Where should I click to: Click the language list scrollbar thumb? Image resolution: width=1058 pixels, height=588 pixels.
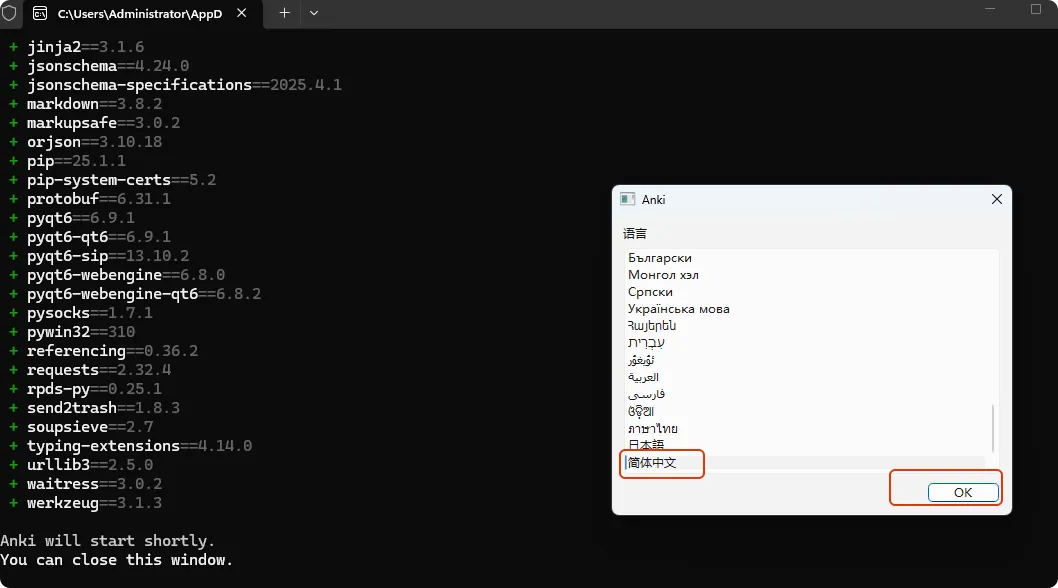tap(993, 428)
